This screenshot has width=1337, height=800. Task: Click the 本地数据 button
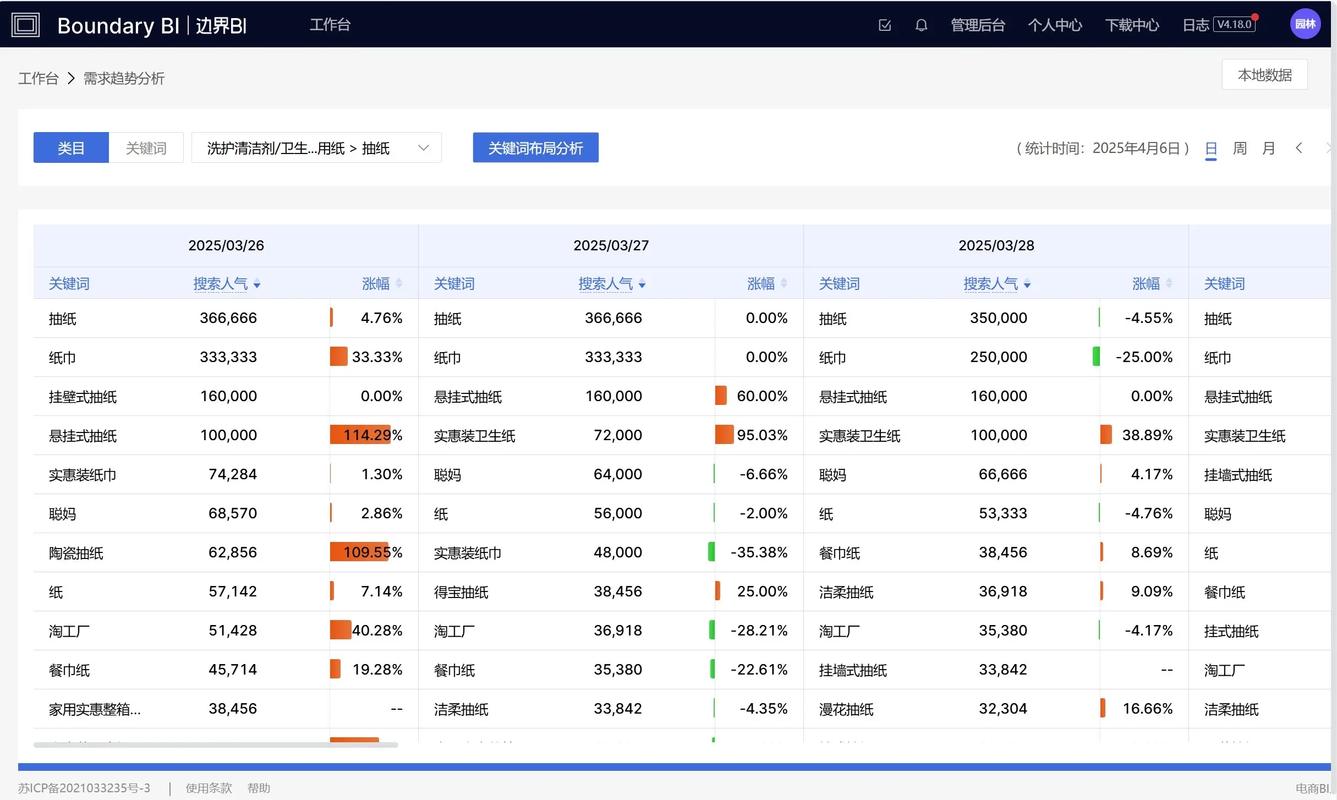pos(1264,74)
